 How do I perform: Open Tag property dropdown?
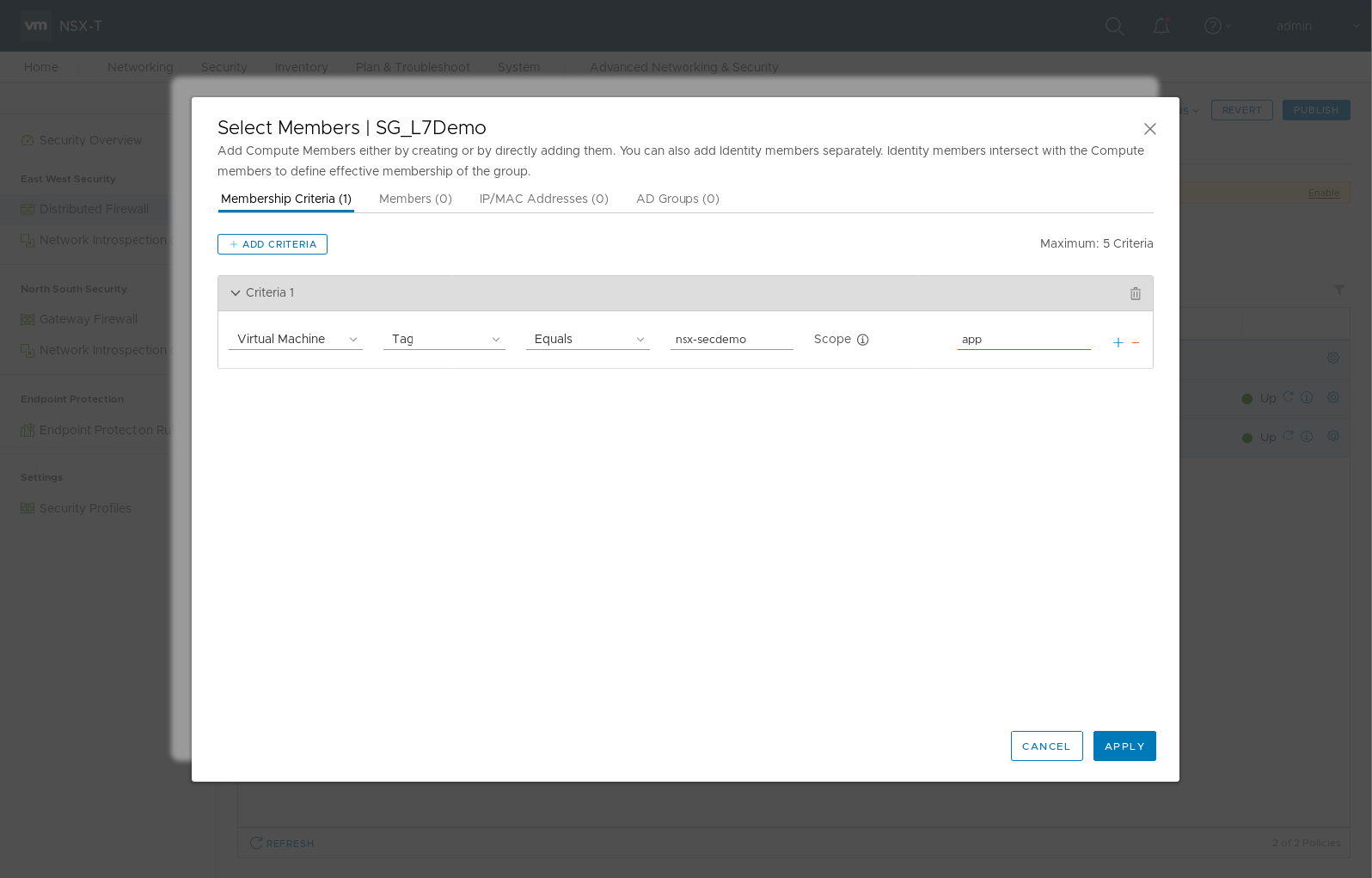tap(444, 340)
